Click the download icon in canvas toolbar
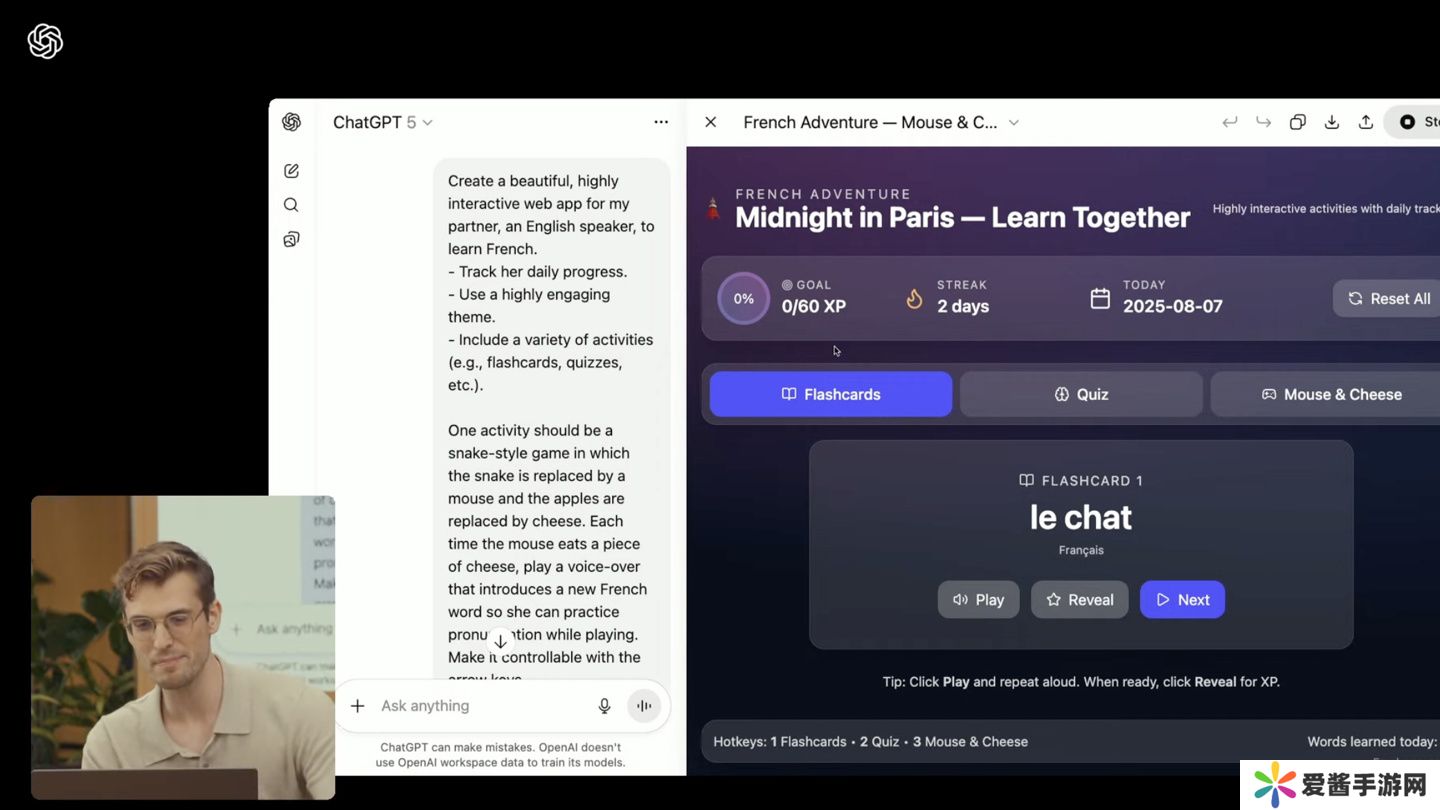This screenshot has width=1440, height=810. [x=1331, y=122]
